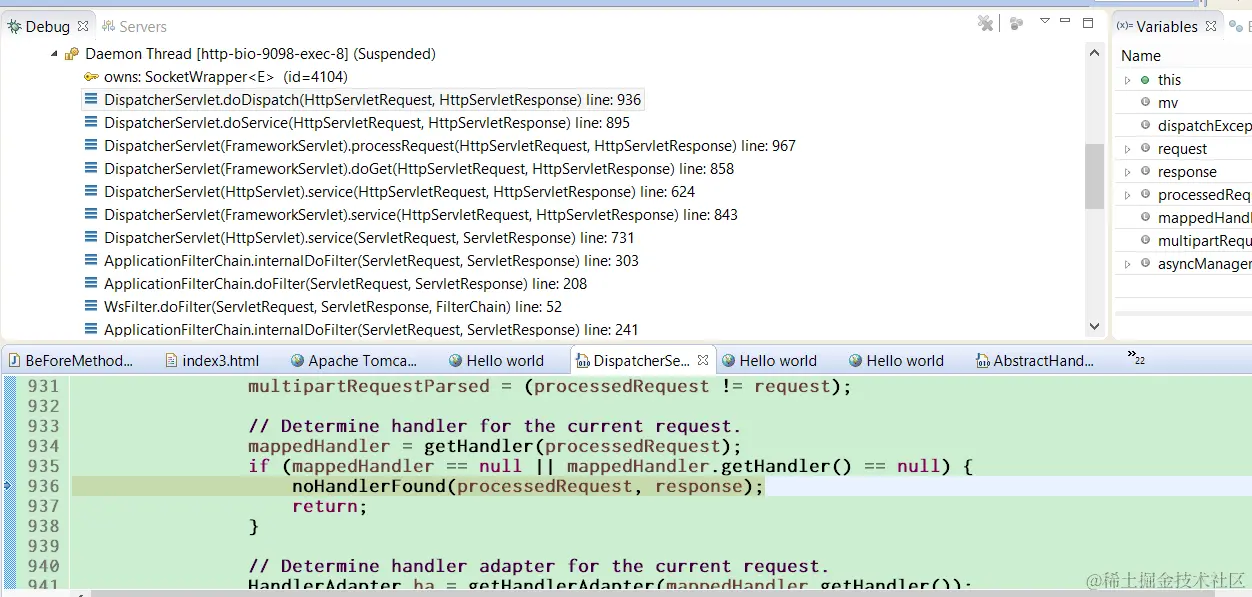Click the Debug view vertical scrollbar thumb
Viewport: 1252px width, 597px height.
pos(1096,175)
